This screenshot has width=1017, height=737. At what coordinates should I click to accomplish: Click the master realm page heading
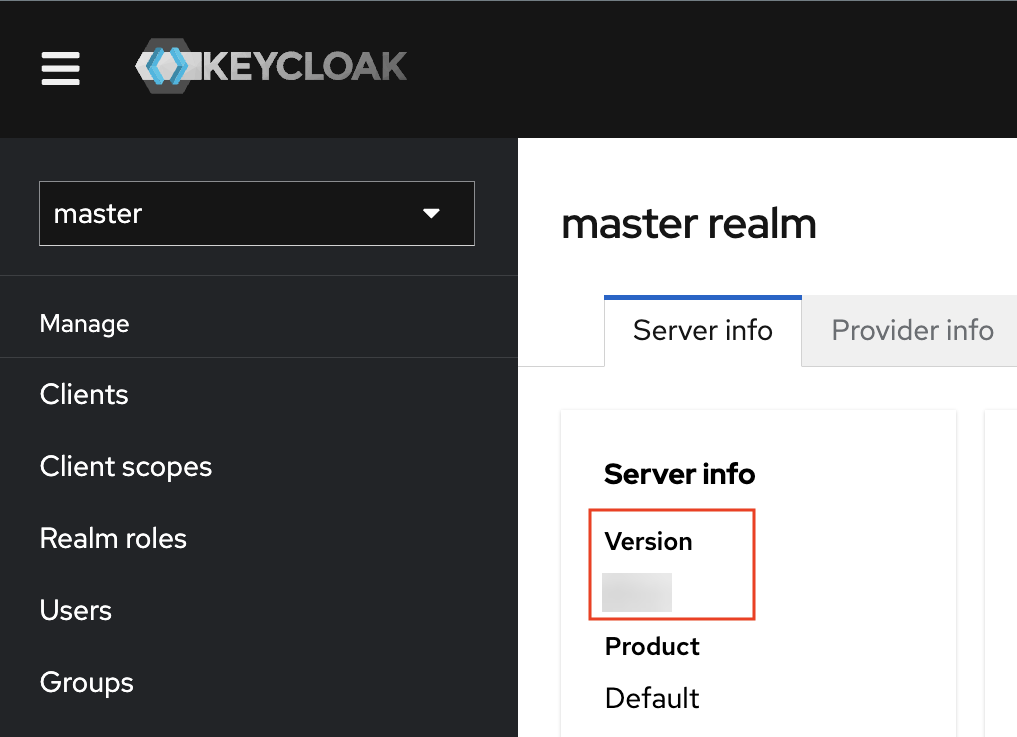689,223
